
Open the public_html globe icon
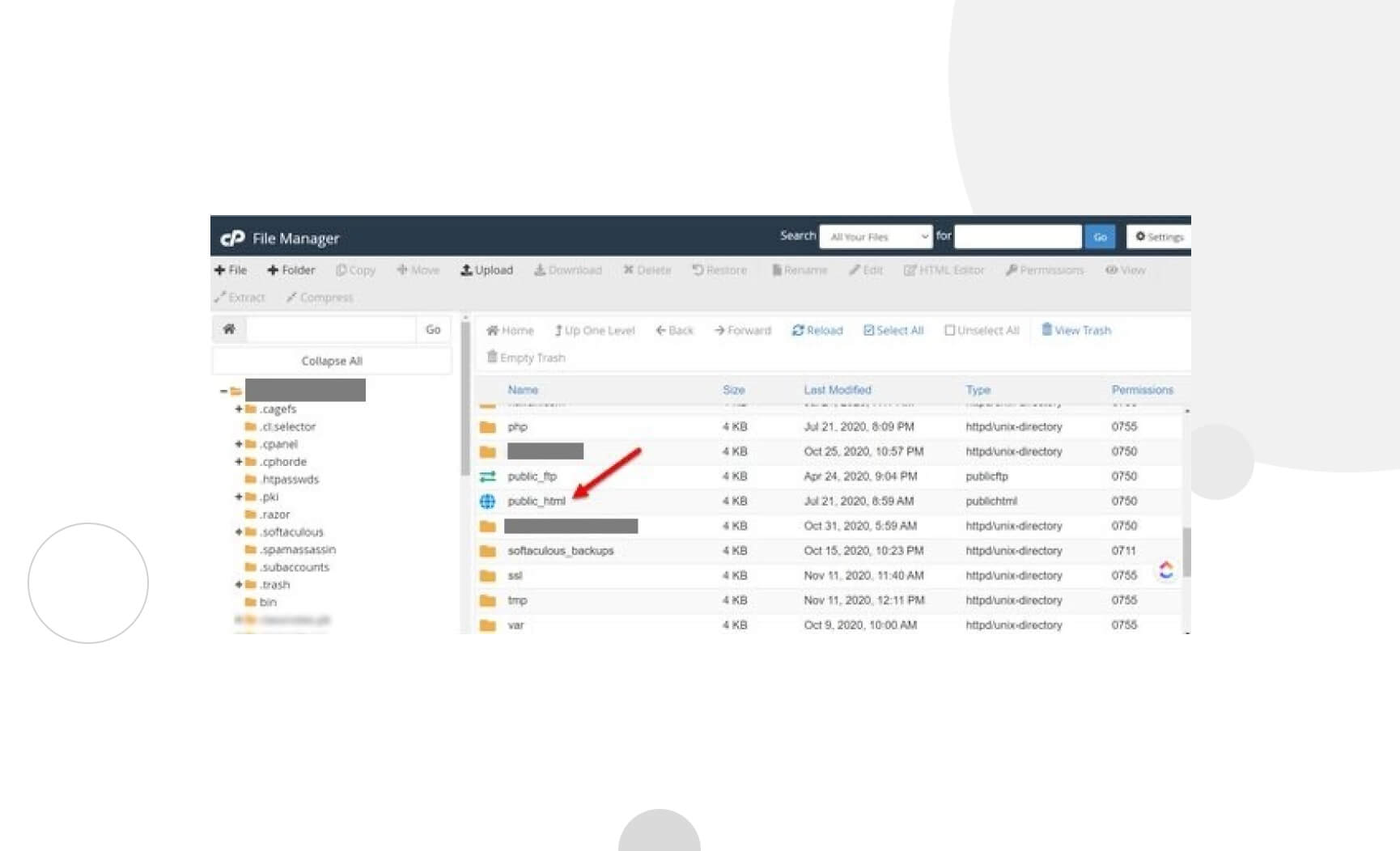point(487,502)
